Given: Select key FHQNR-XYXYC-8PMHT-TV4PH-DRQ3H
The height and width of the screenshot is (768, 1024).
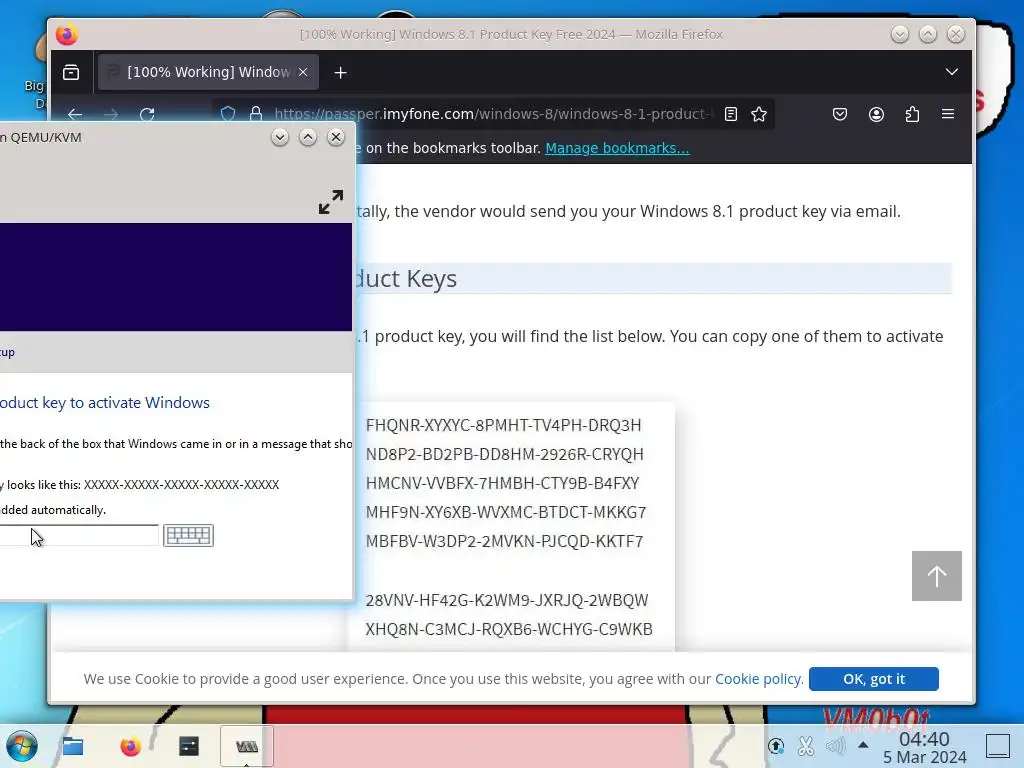Looking at the screenshot, I should tap(504, 425).
